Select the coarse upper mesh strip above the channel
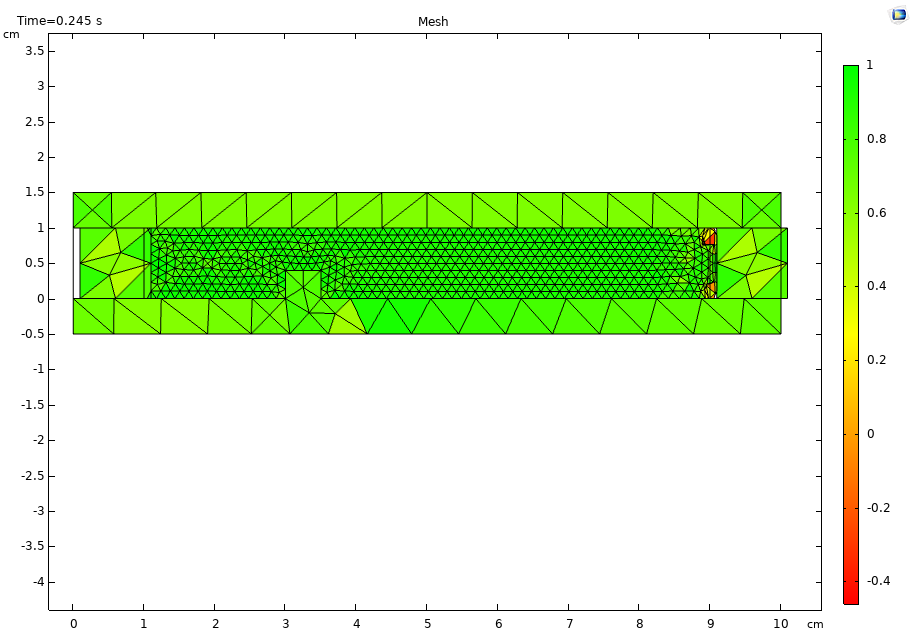 pos(427,210)
